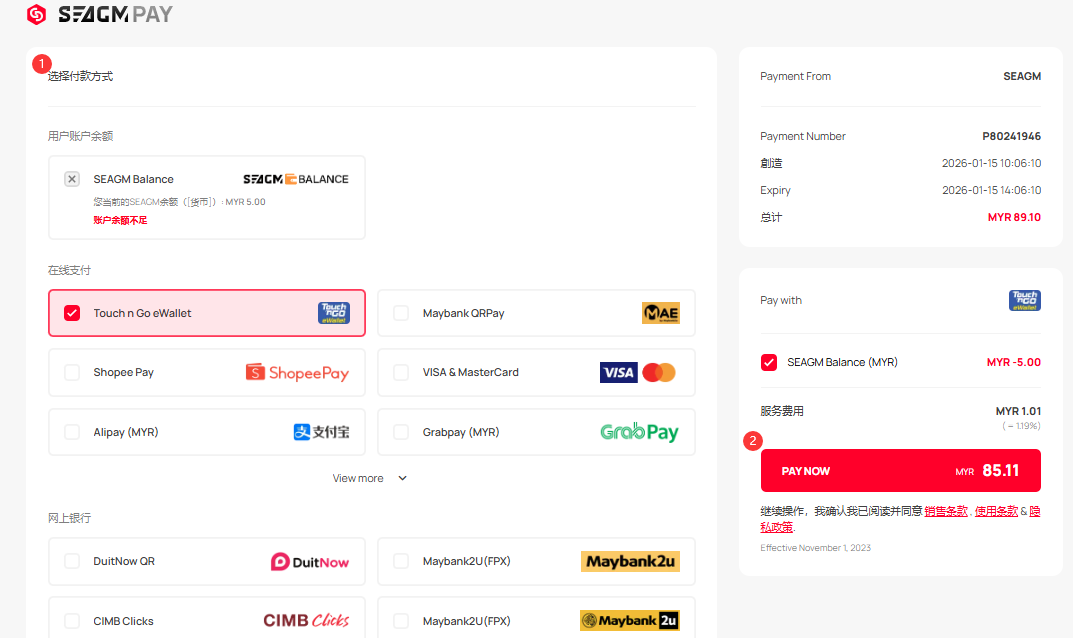The width and height of the screenshot is (1073, 638).
Task: Click the DuitNow logo
Action: [310, 562]
